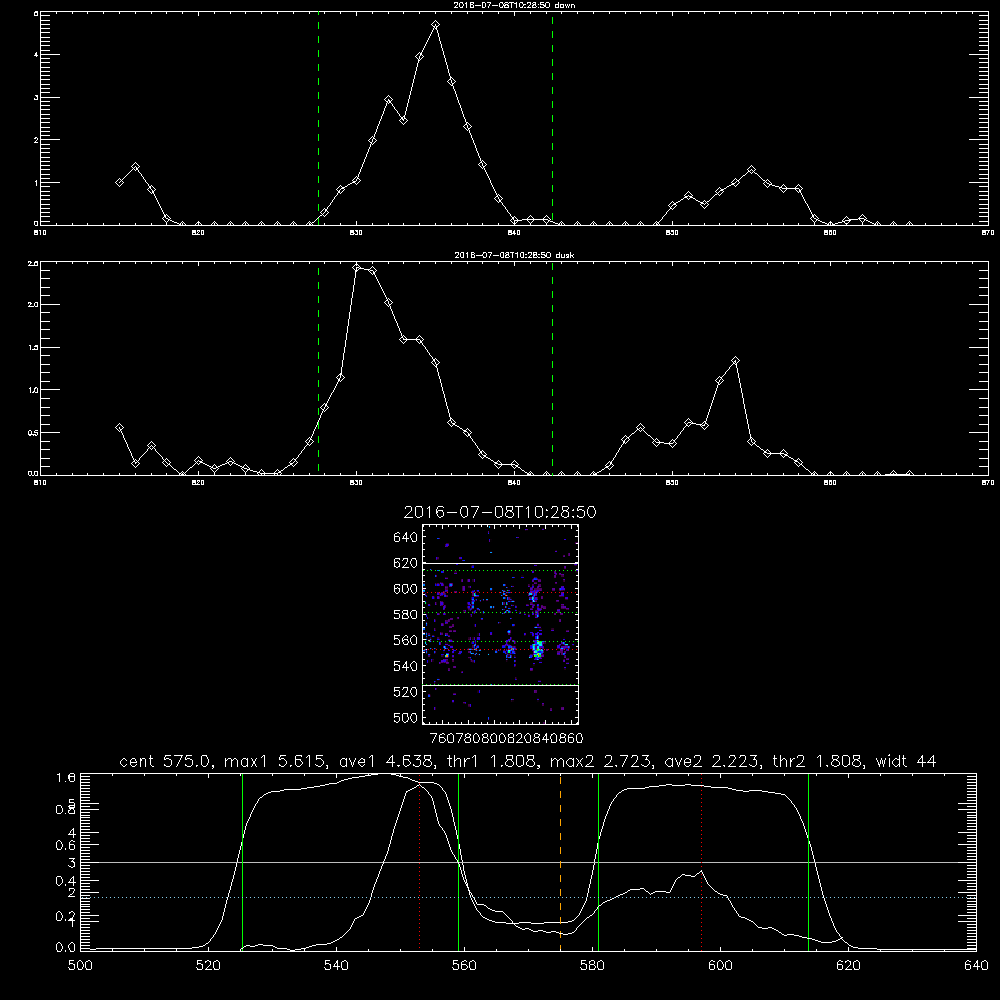Click the horizontal solid white threshold line in profile plot
Image resolution: width=1000 pixels, height=1000 pixels.
tap(529, 862)
